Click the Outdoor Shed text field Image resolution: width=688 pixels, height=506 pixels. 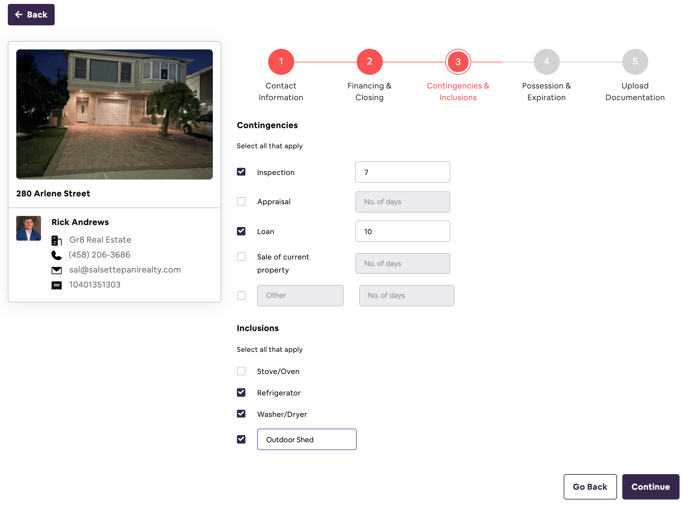point(307,439)
